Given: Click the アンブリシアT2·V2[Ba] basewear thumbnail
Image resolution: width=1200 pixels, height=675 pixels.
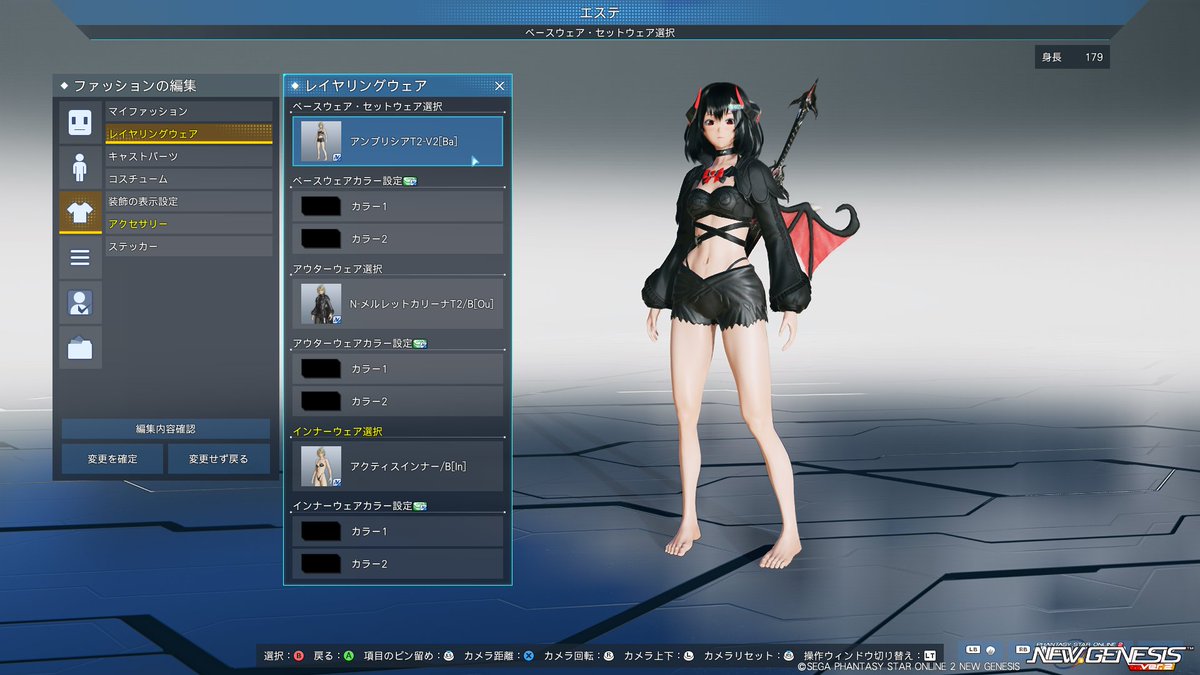Looking at the screenshot, I should point(321,141).
